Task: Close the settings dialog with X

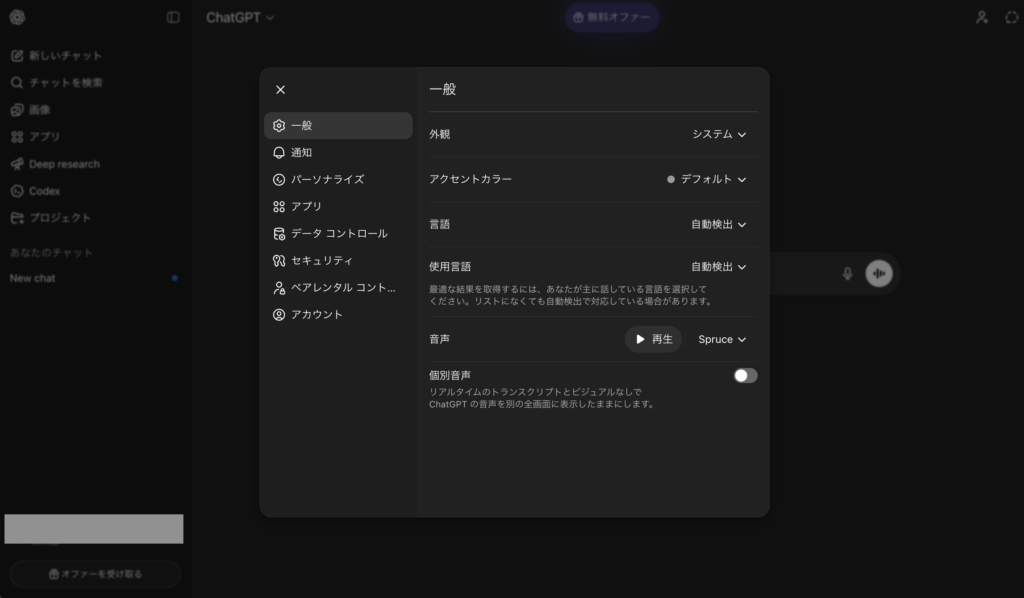Action: tap(280, 90)
